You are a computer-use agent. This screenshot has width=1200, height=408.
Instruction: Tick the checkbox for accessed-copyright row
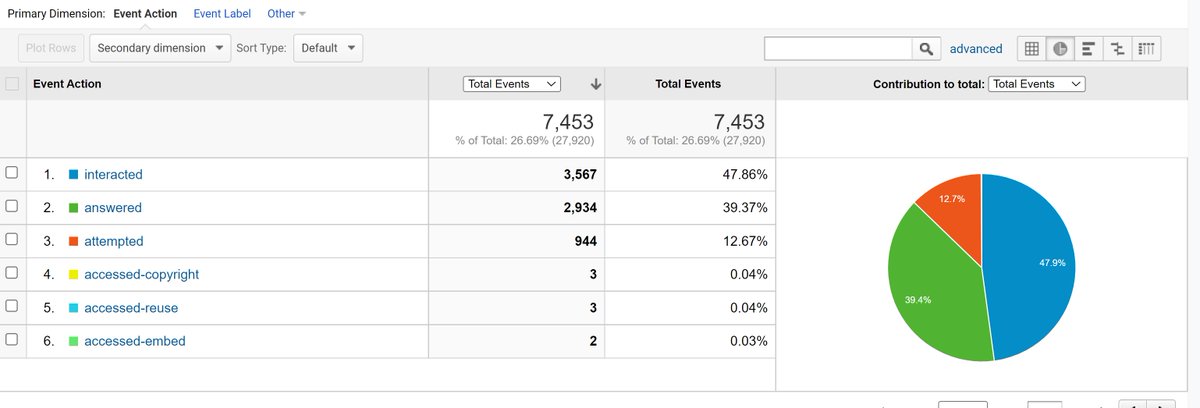tap(12, 273)
